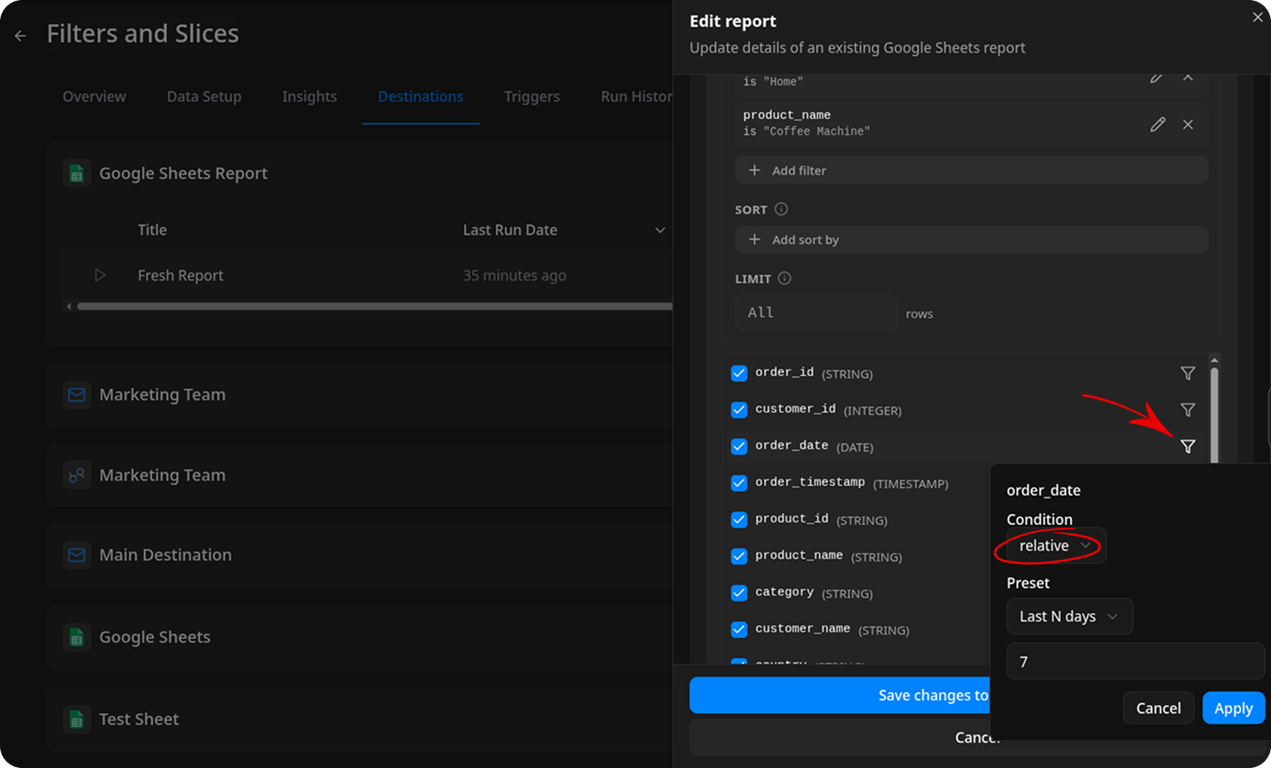Cancel the order_date filter popup
The width and height of the screenshot is (1271, 768).
click(x=1158, y=708)
